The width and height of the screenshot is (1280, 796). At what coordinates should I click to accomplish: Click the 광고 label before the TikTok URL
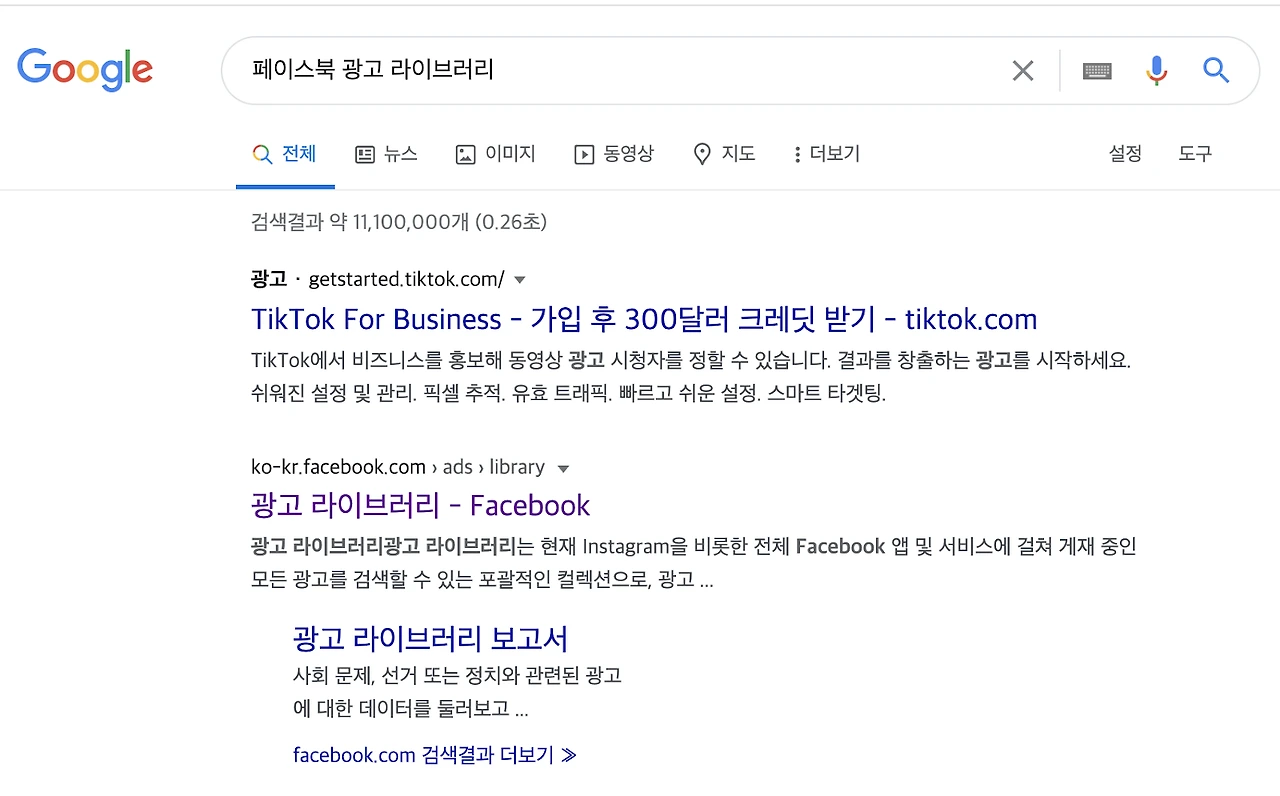(x=269, y=279)
